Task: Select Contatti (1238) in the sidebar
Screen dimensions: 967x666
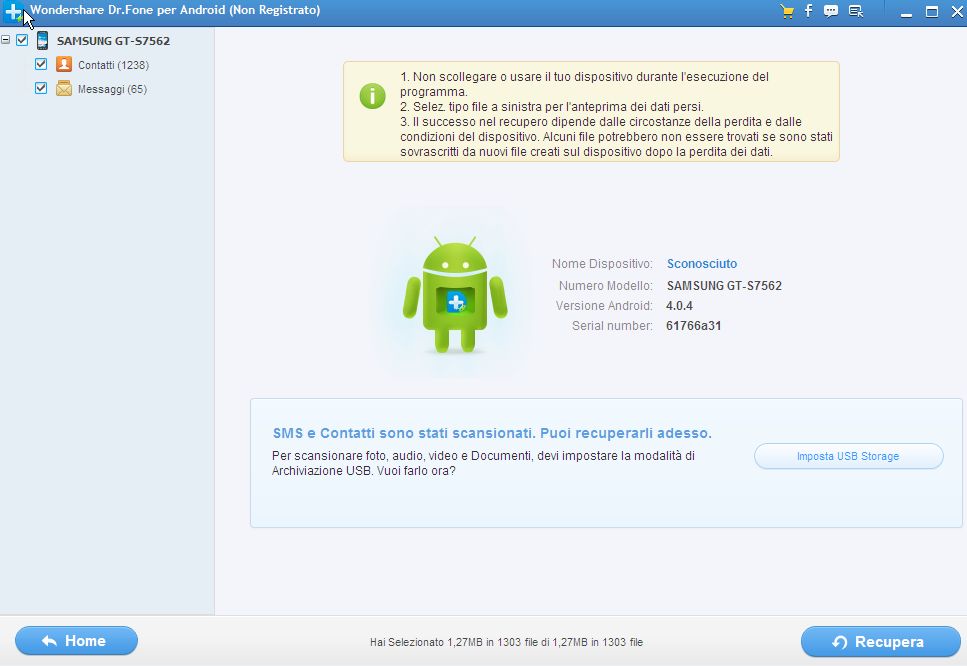Action: pyautogui.click(x=113, y=65)
